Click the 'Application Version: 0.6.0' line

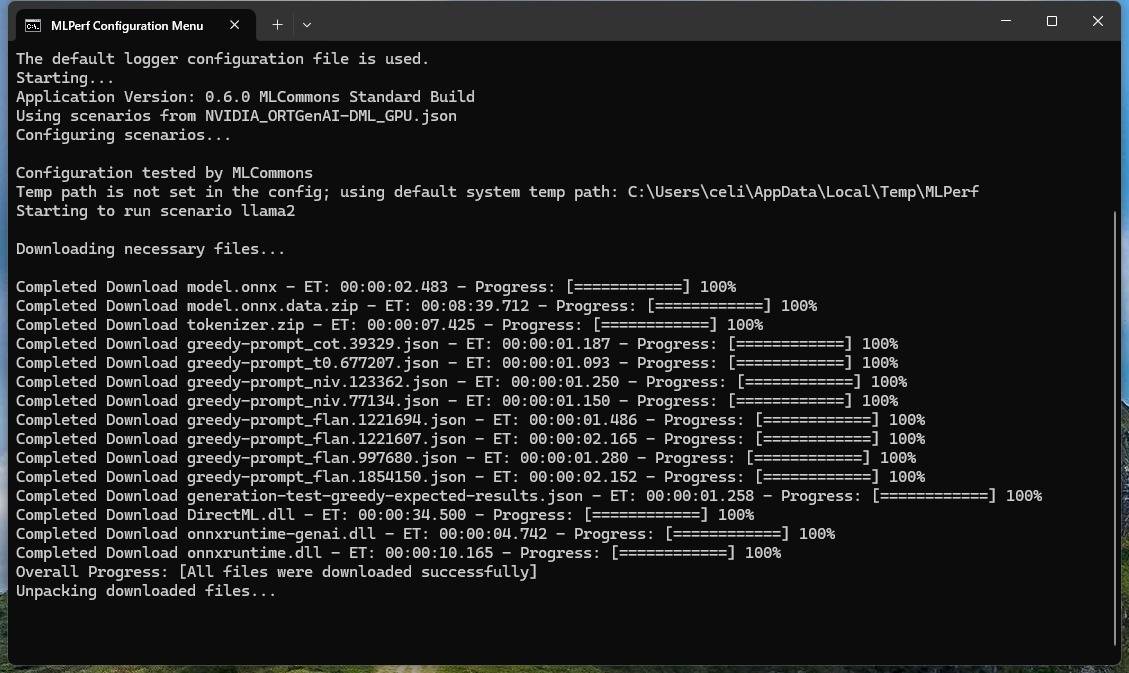point(245,97)
